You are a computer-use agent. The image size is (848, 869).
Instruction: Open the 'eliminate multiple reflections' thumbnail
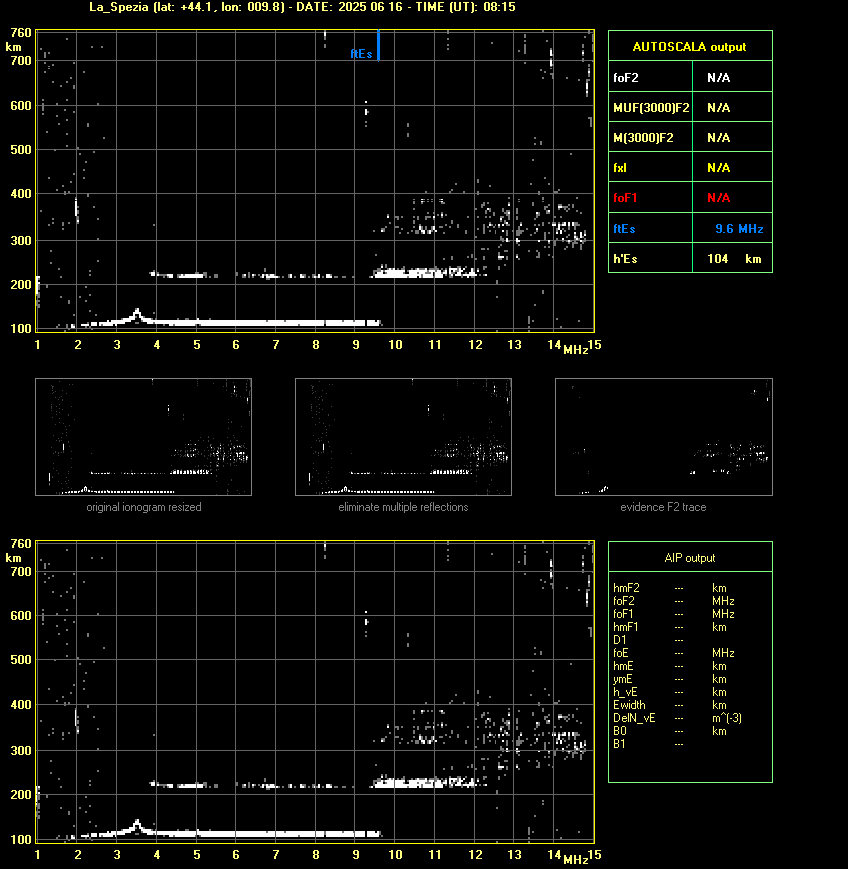[403, 437]
